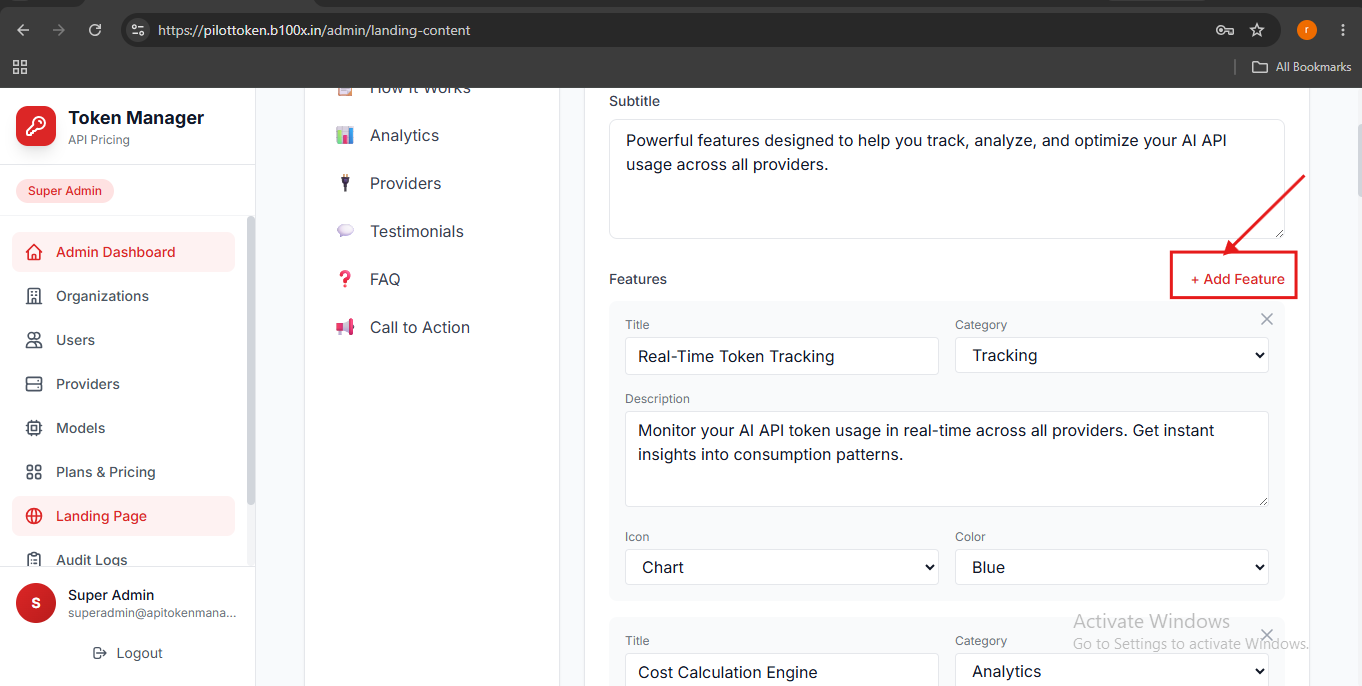Screen dimensions: 1362x686
Task: Click the Token Manager key logo
Action: [36, 126]
